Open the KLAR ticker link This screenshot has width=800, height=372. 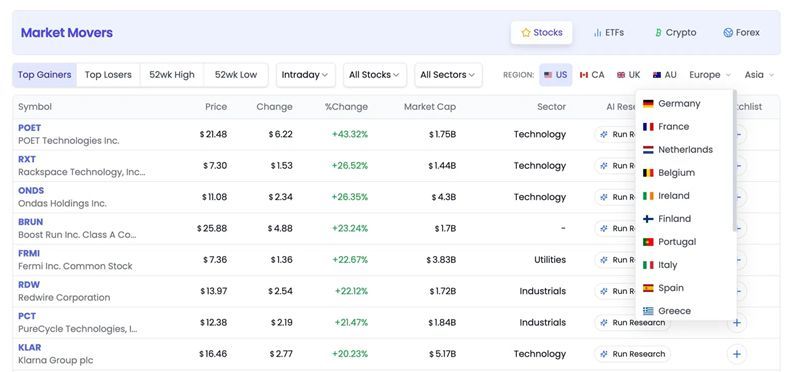point(30,348)
